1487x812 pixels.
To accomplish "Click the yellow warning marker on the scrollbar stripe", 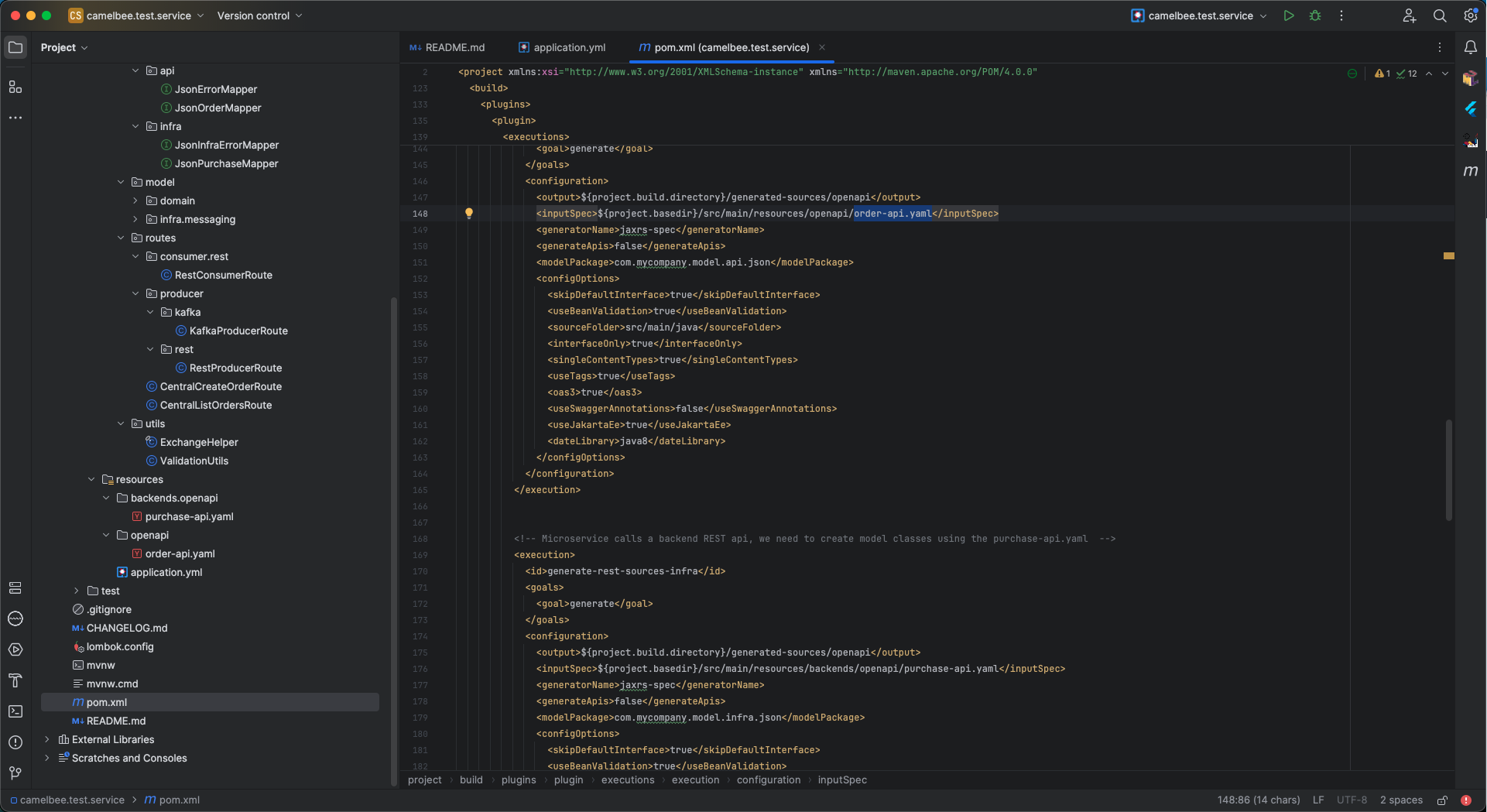I will coord(1448,255).
